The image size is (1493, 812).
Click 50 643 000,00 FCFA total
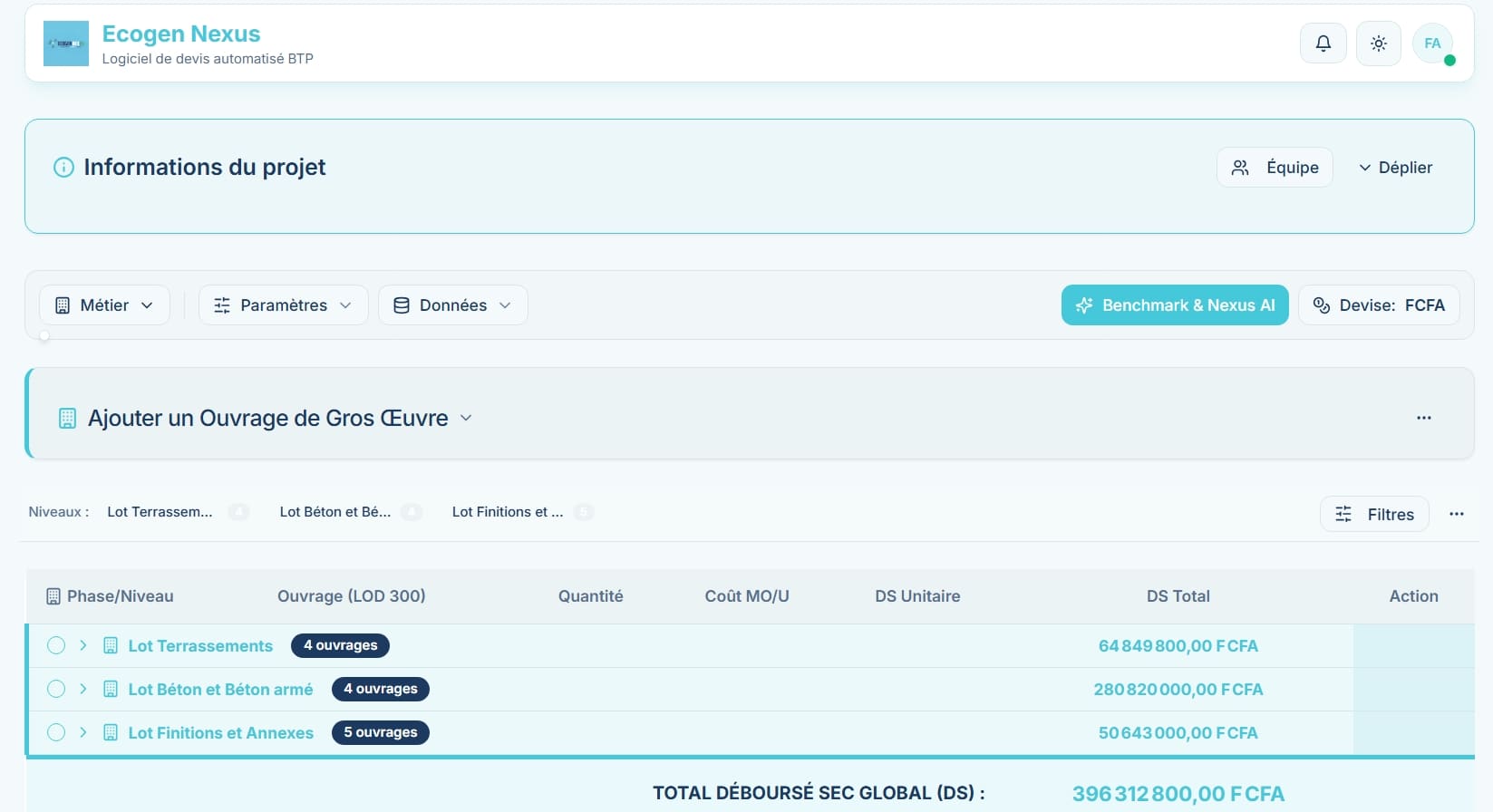tap(1178, 733)
